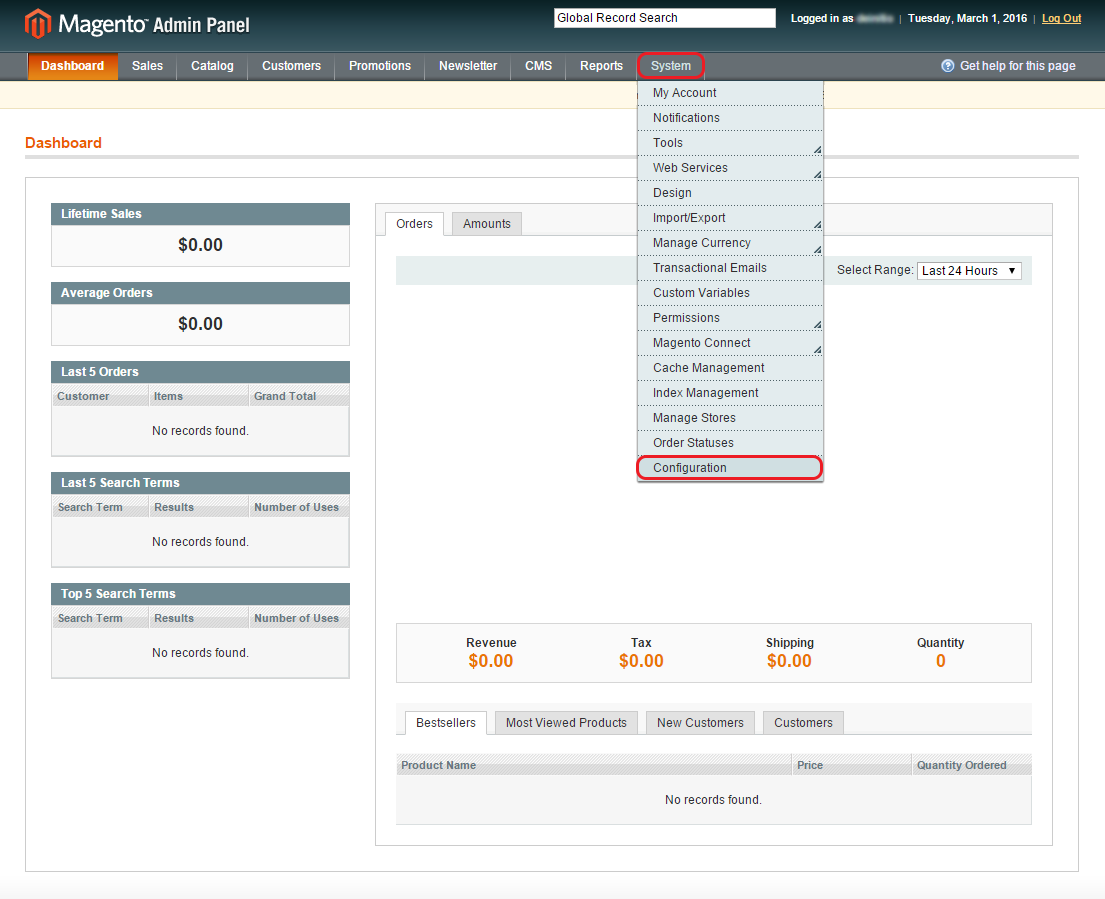
Task: Expand the Permissions submenu
Action: point(730,318)
